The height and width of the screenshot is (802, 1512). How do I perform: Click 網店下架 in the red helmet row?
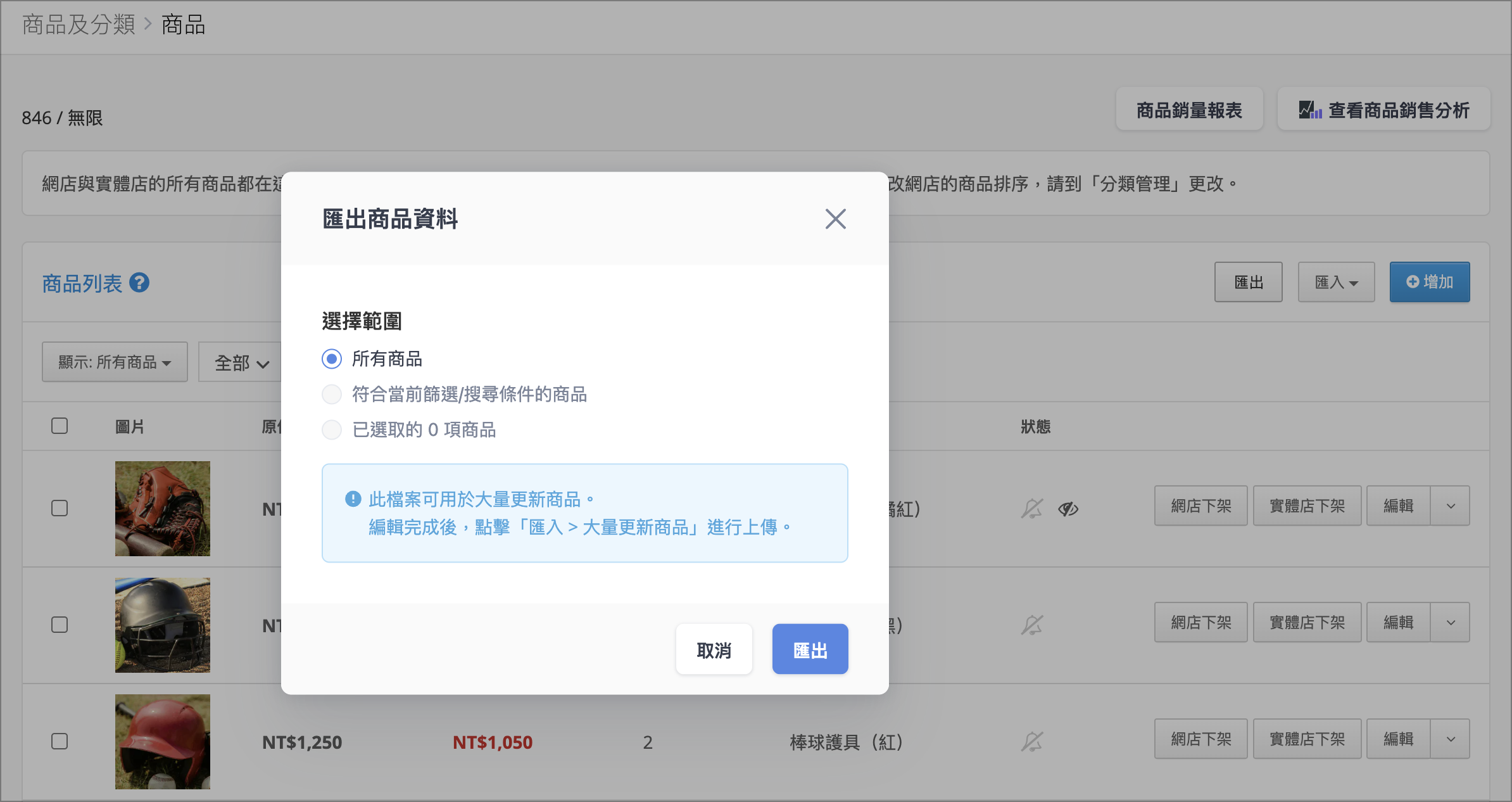tap(1200, 739)
